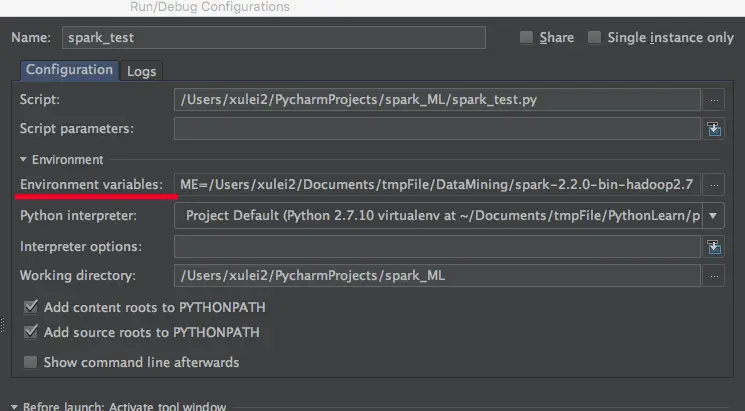Focus the Interpreter options input field

[x=437, y=247]
